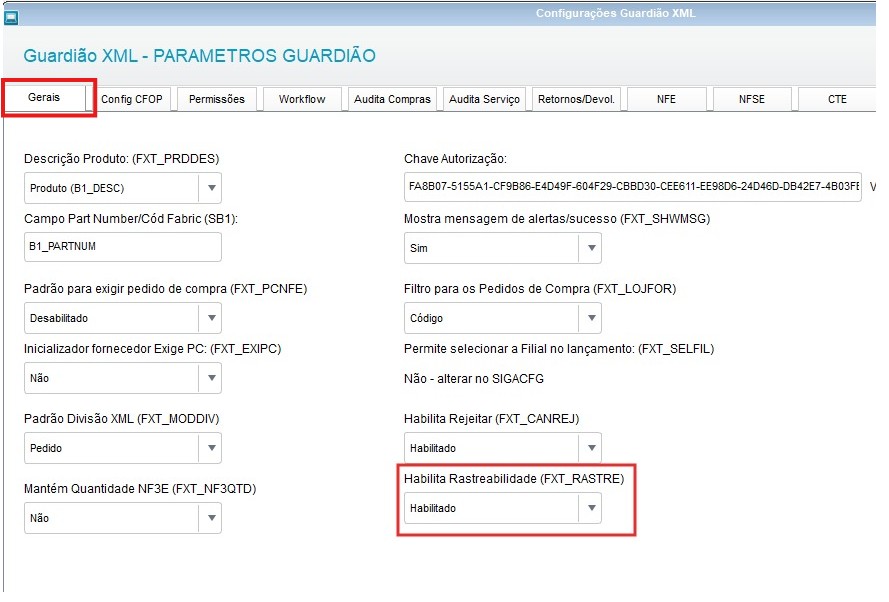Click the 'Mostra mensagem de alertas/sucesso (FXT_SHWMSG)' label
Screen dimensions: 889x602
click(x=557, y=219)
